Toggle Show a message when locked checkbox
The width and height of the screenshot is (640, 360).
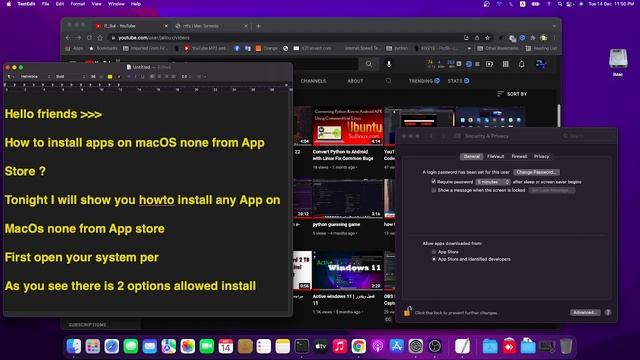click(x=433, y=190)
